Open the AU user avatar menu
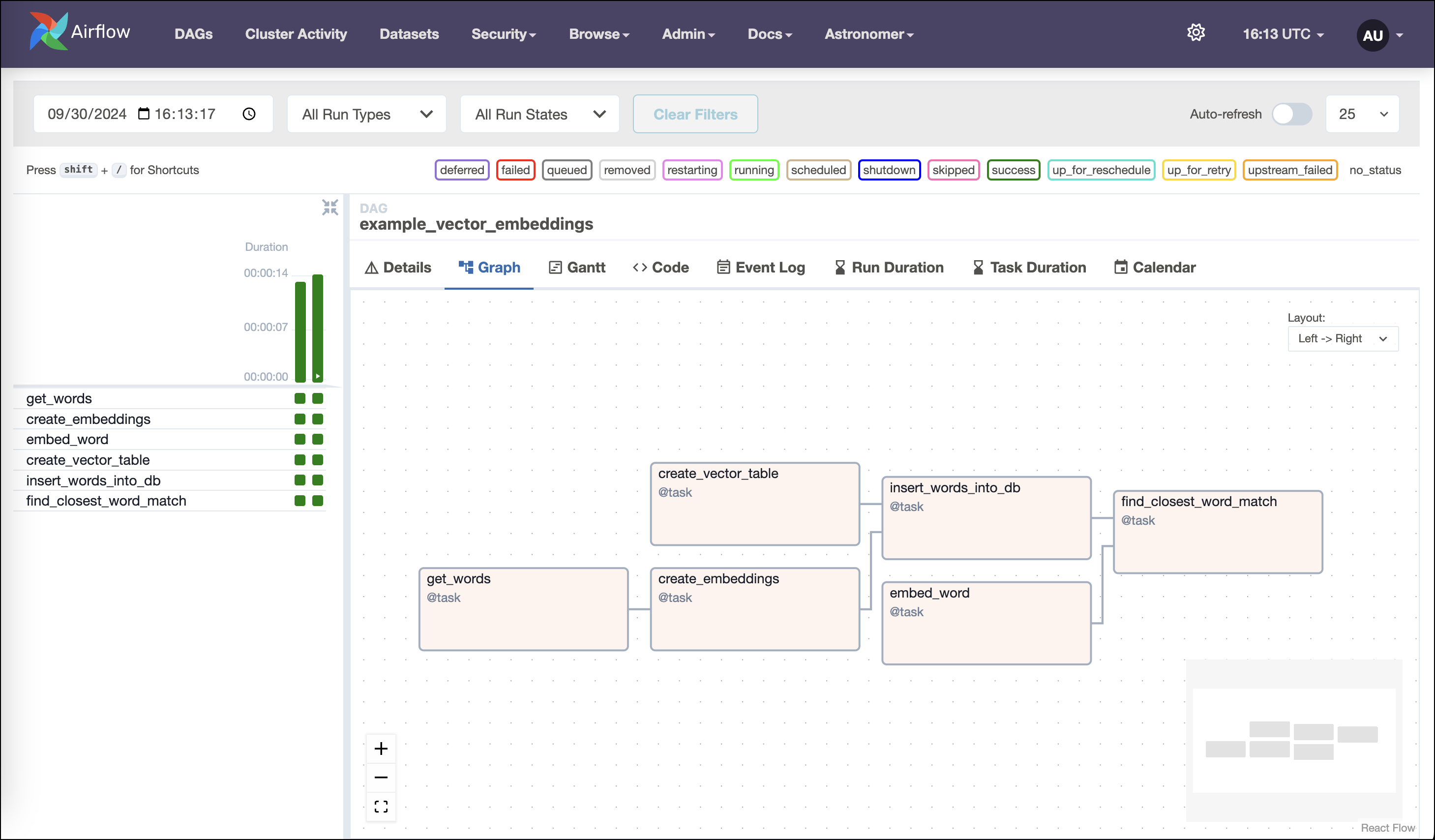This screenshot has width=1435, height=840. click(1374, 35)
